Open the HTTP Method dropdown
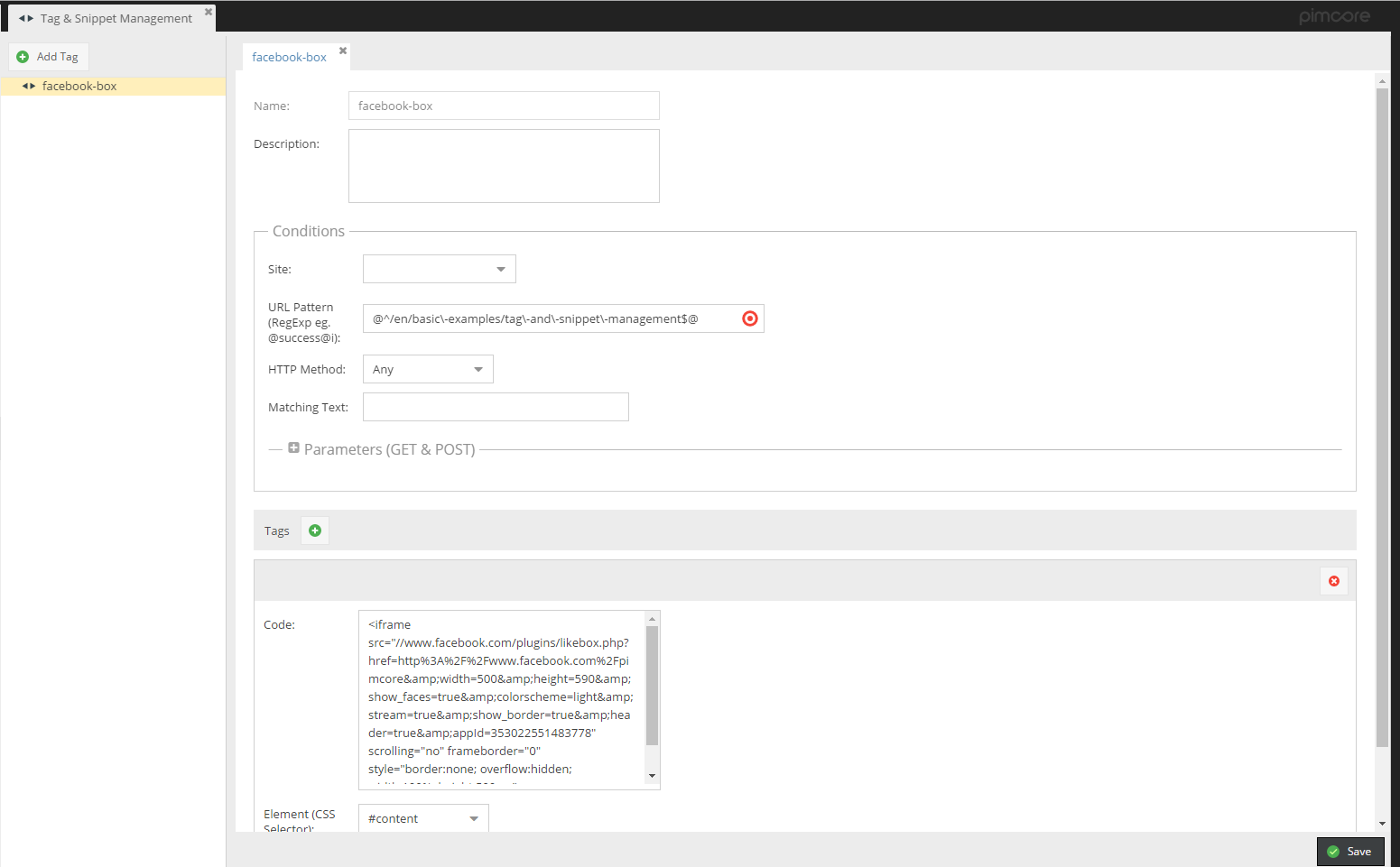 pos(478,369)
